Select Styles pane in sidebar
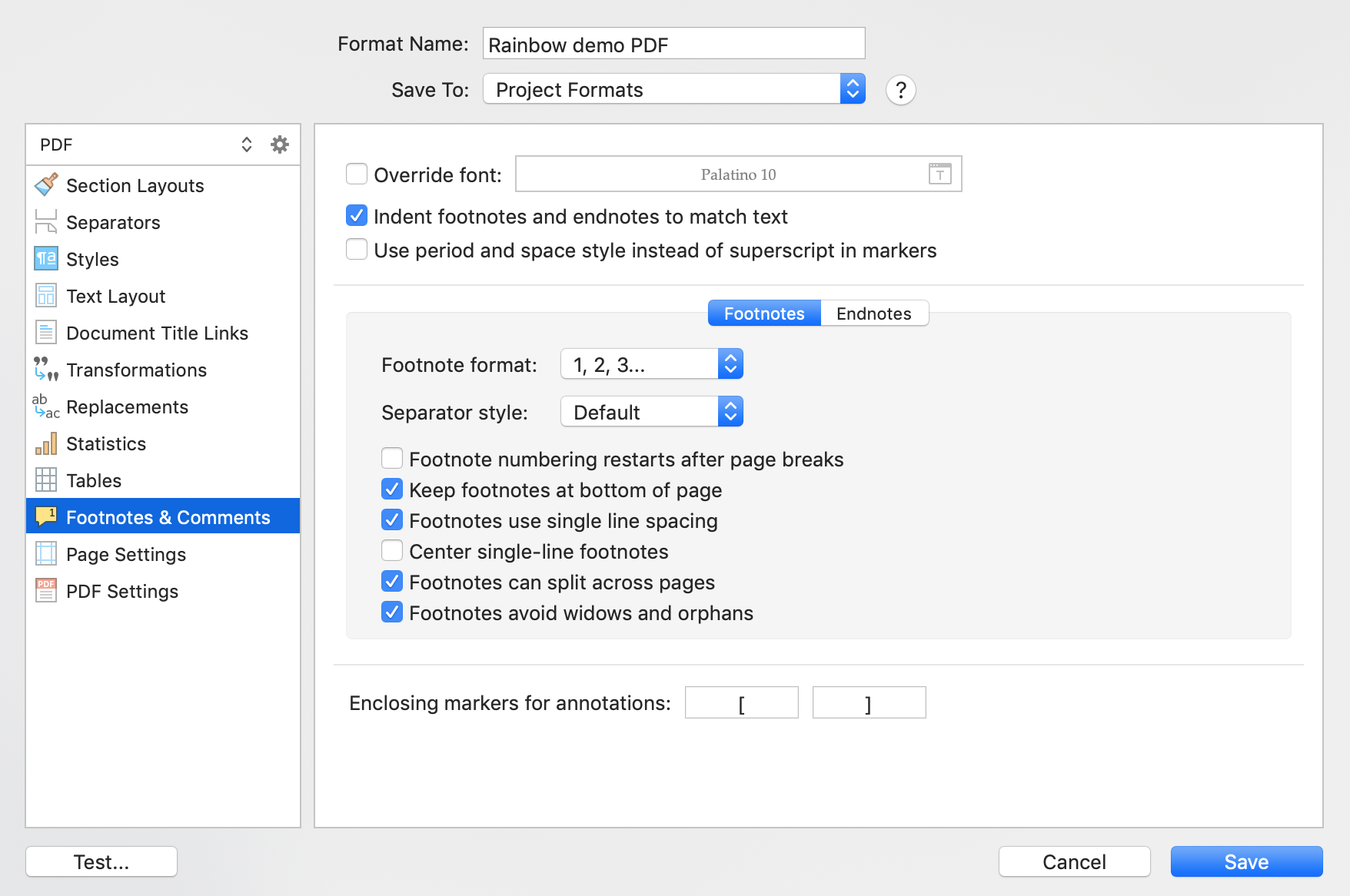Image resolution: width=1350 pixels, height=896 pixels. click(163, 259)
